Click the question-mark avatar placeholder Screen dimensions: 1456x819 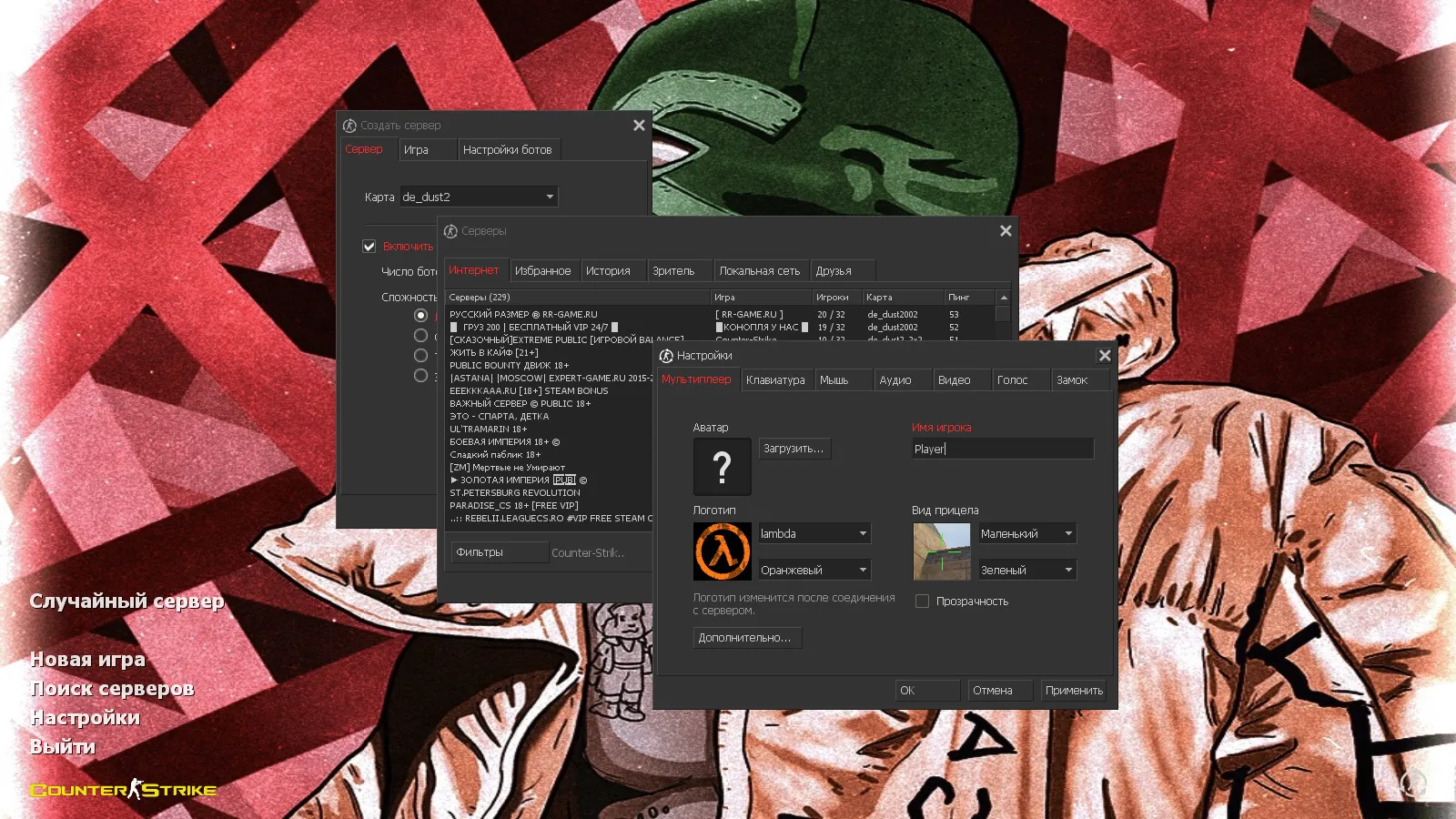pos(721,467)
